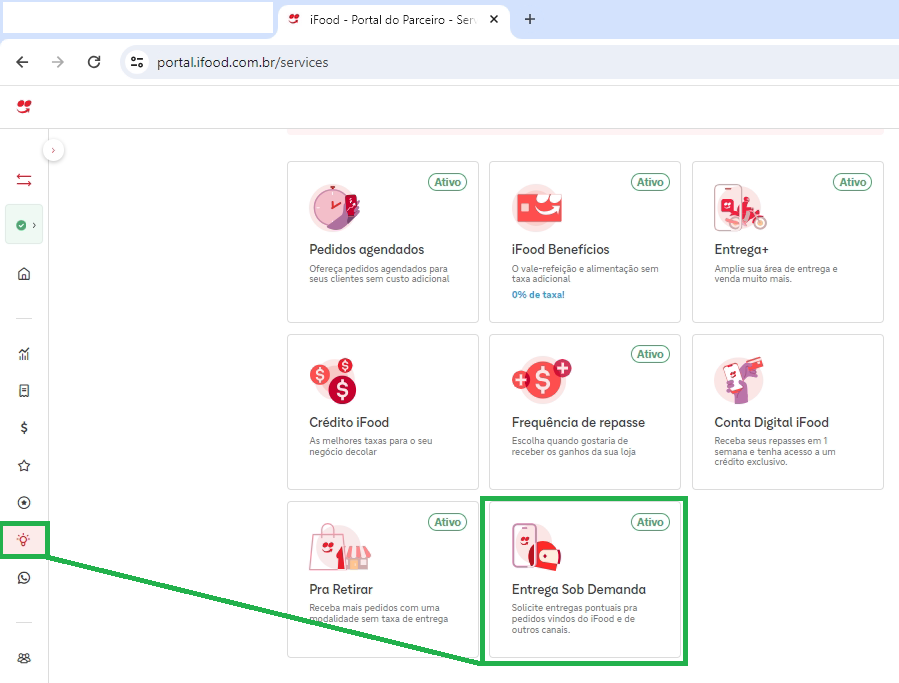Click the browser forward arrow
The height and width of the screenshot is (683, 899).
[58, 62]
